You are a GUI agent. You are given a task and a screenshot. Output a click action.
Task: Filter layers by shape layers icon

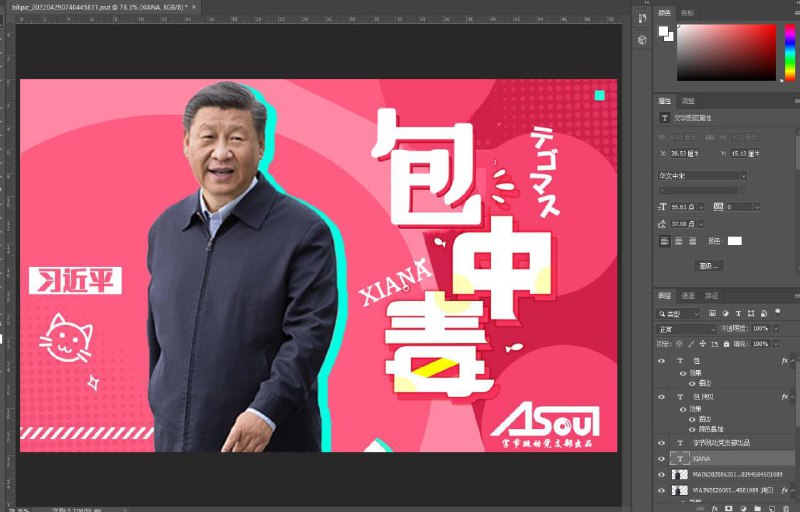(x=751, y=313)
